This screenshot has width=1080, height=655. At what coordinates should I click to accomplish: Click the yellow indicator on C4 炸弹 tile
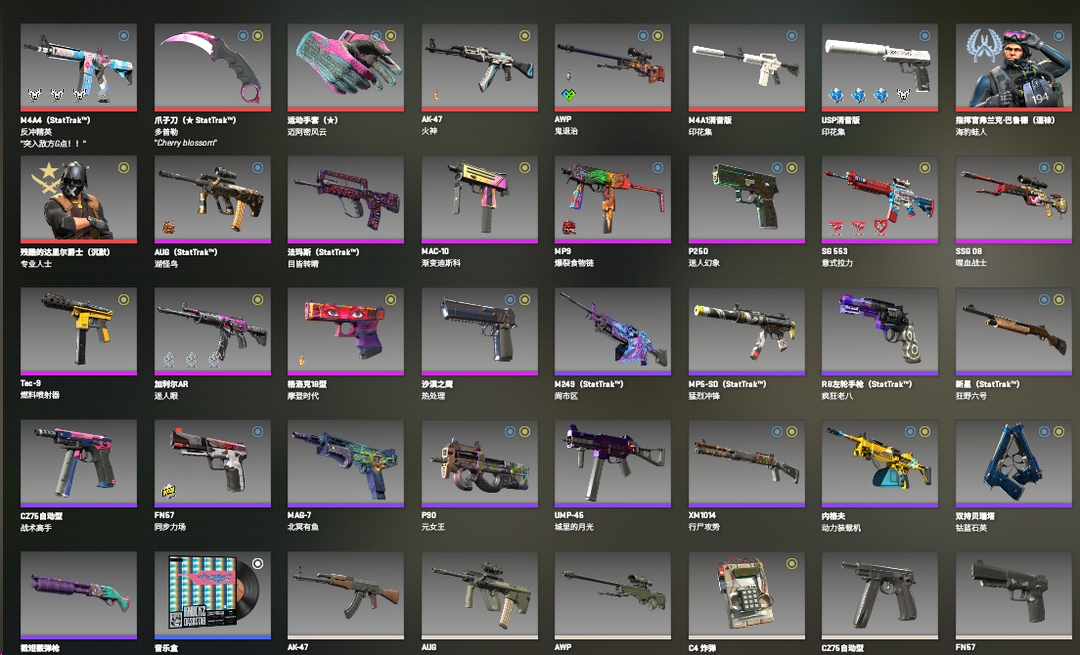[x=791, y=563]
